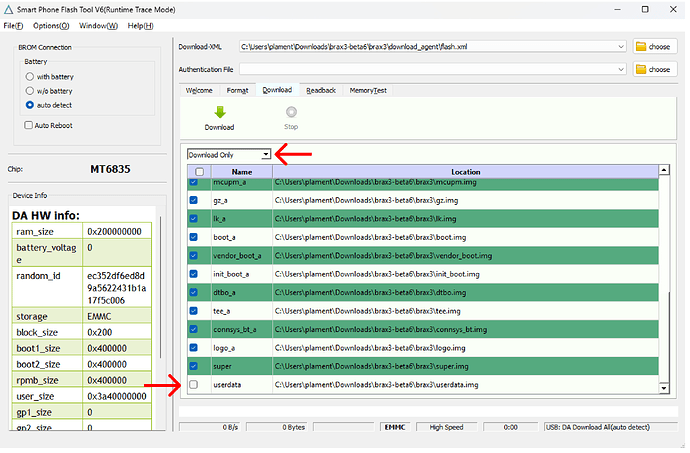
Task: Uncheck the tee_a partition checkbox
Action: pos(194,311)
